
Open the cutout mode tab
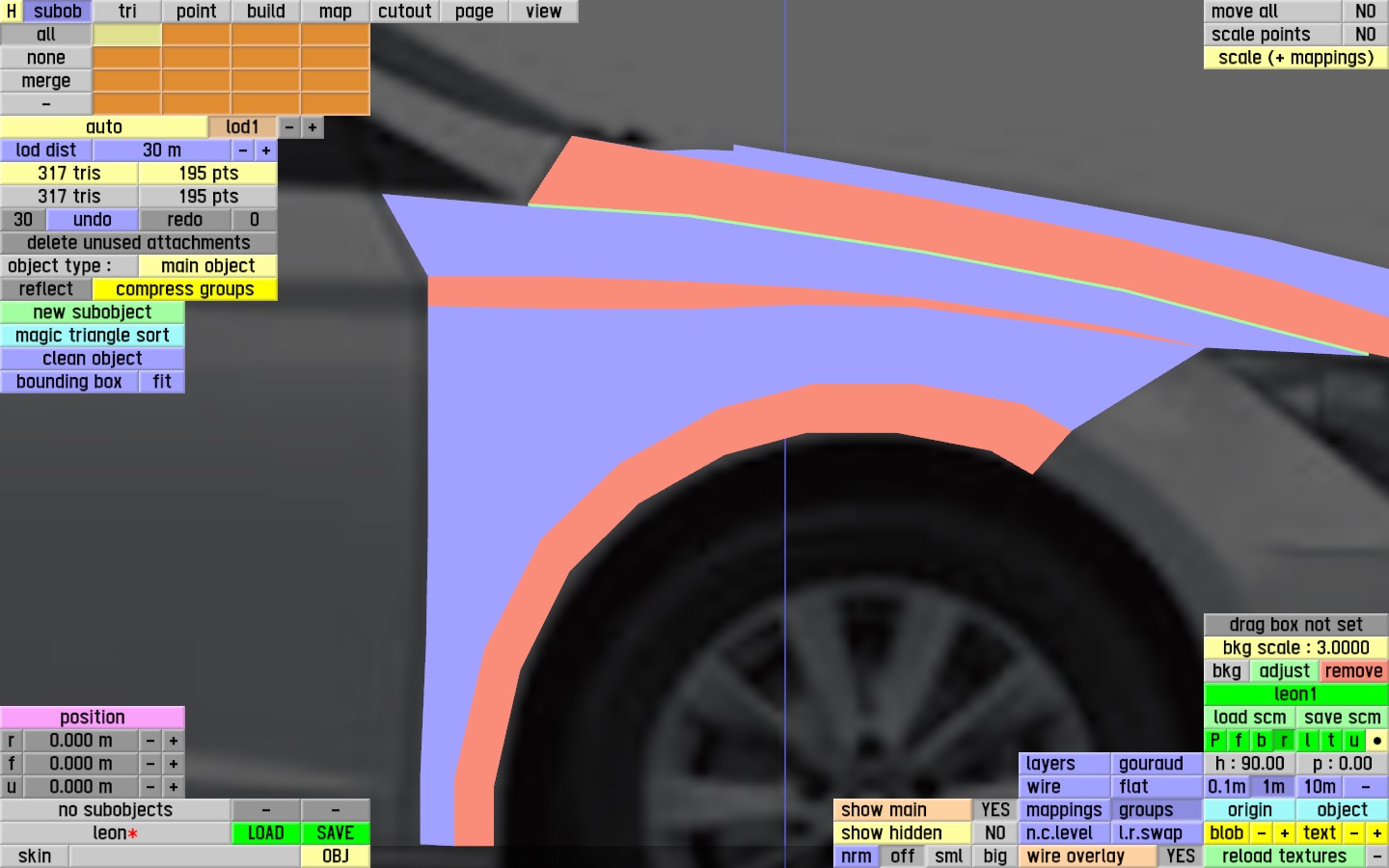[405, 12]
